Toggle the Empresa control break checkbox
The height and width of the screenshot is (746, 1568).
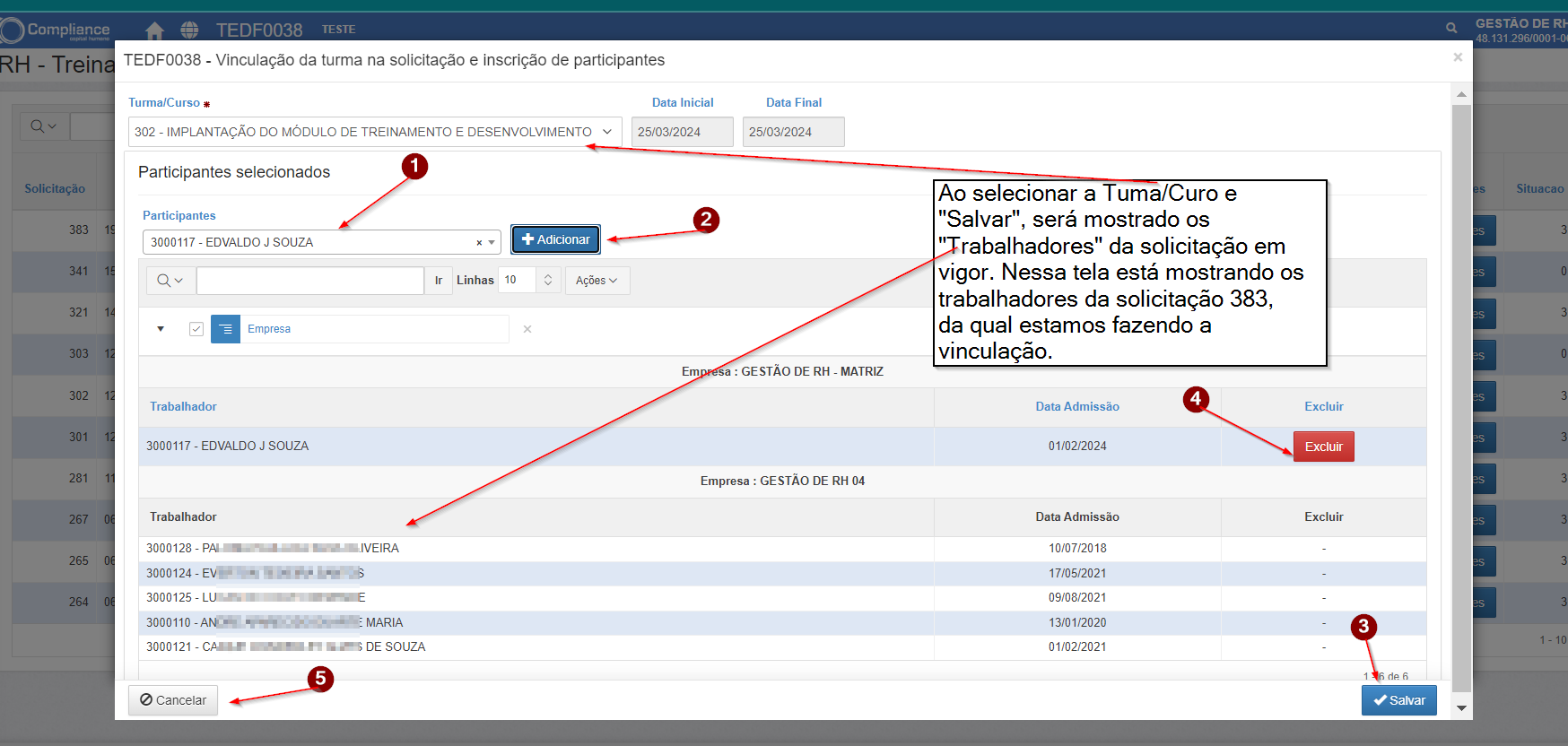tap(196, 329)
